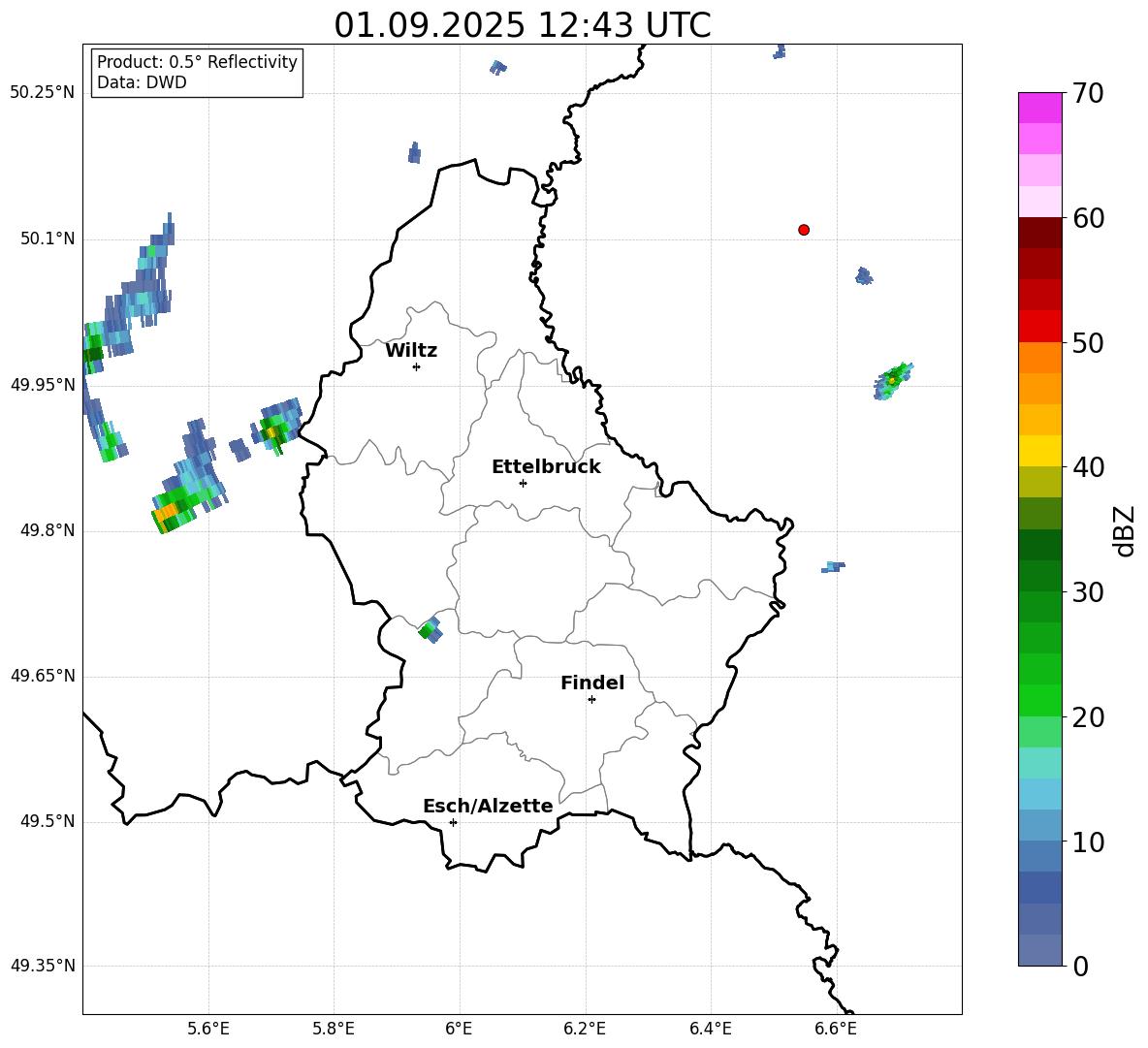The image size is (1148, 1048).
Task: Select the Esch/Alzette label
Action: 488,807
